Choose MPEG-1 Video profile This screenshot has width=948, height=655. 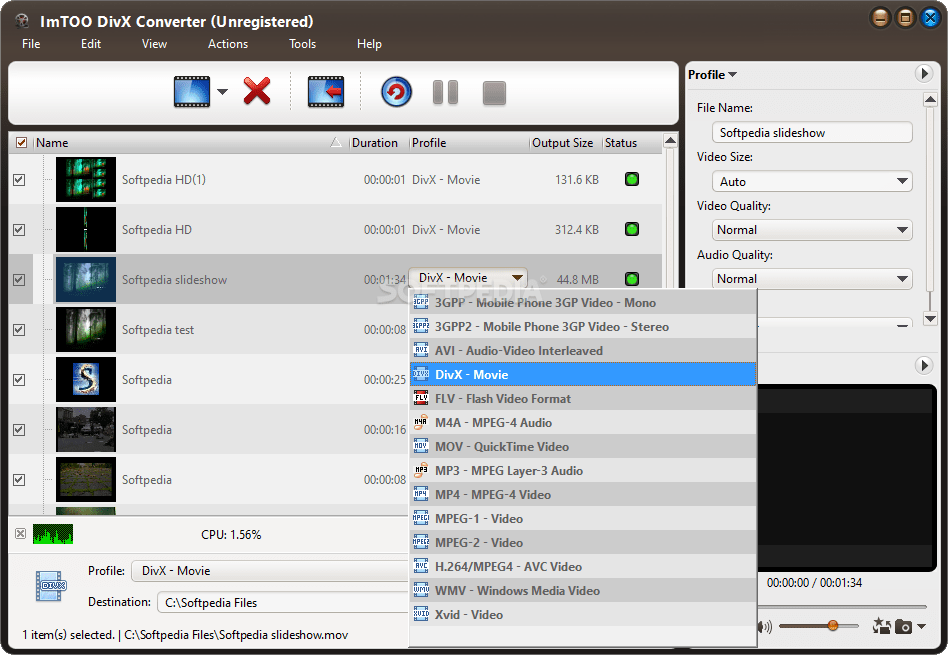[x=583, y=518]
